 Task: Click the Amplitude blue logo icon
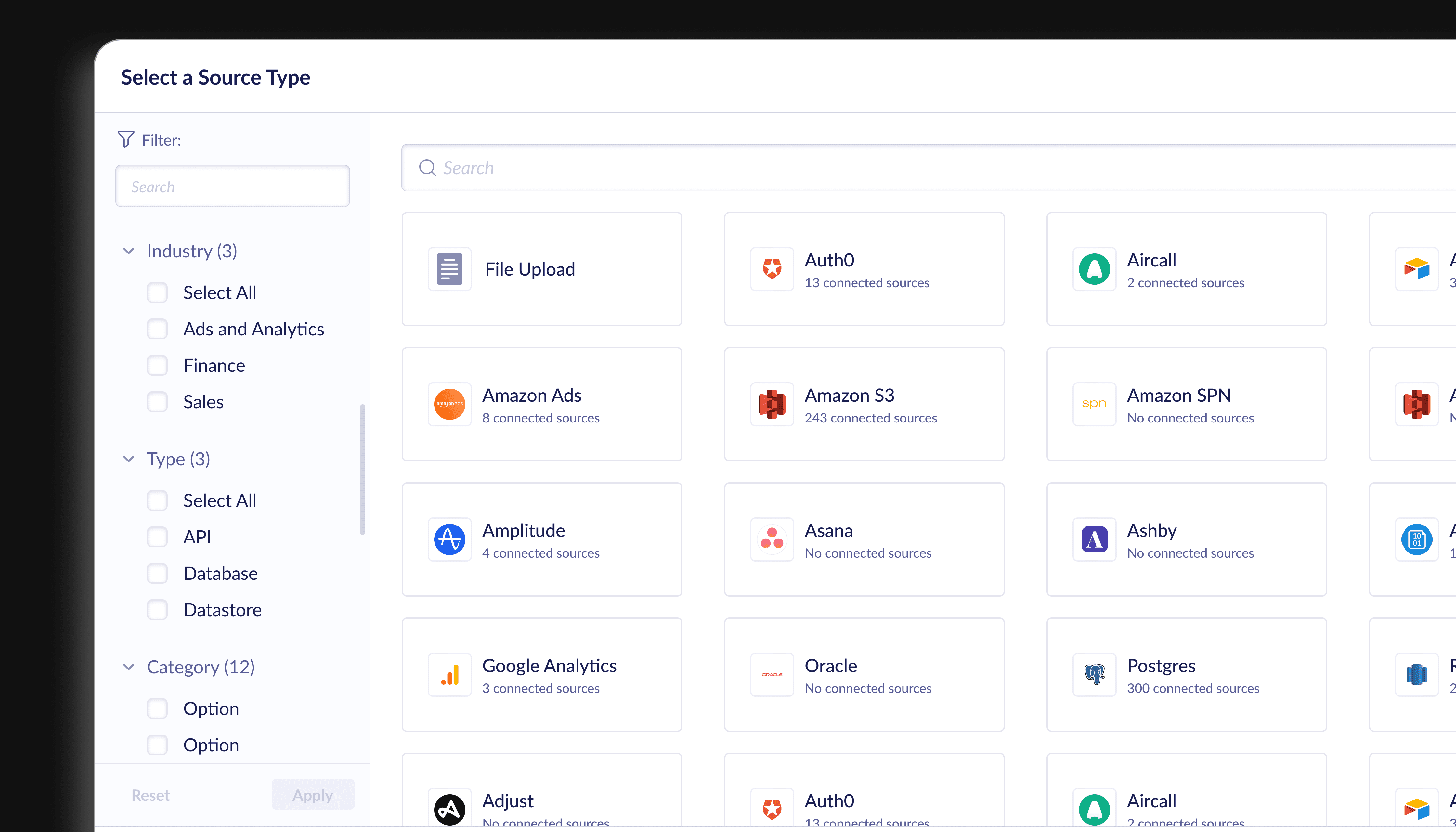pyautogui.click(x=449, y=539)
